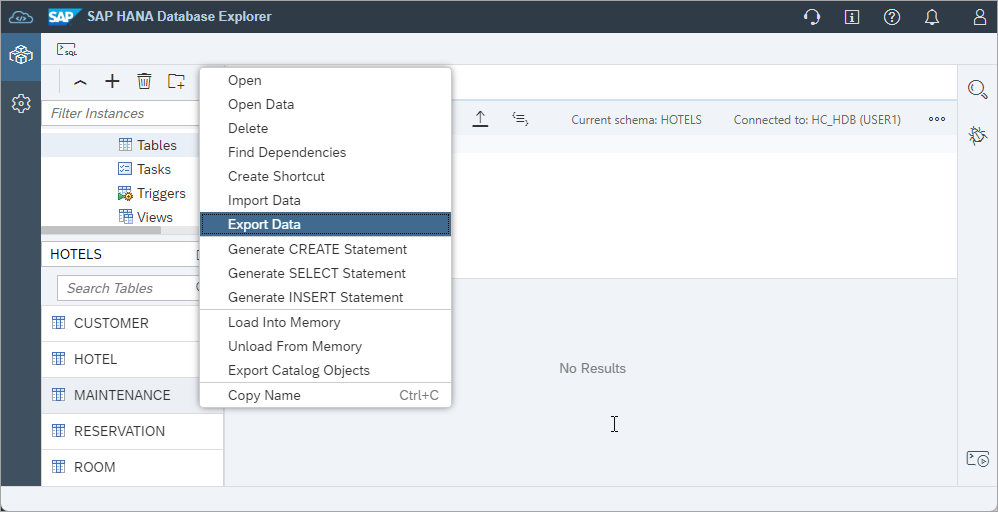Open the SQL console icon
Image resolution: width=998 pixels, height=512 pixels.
point(66,50)
